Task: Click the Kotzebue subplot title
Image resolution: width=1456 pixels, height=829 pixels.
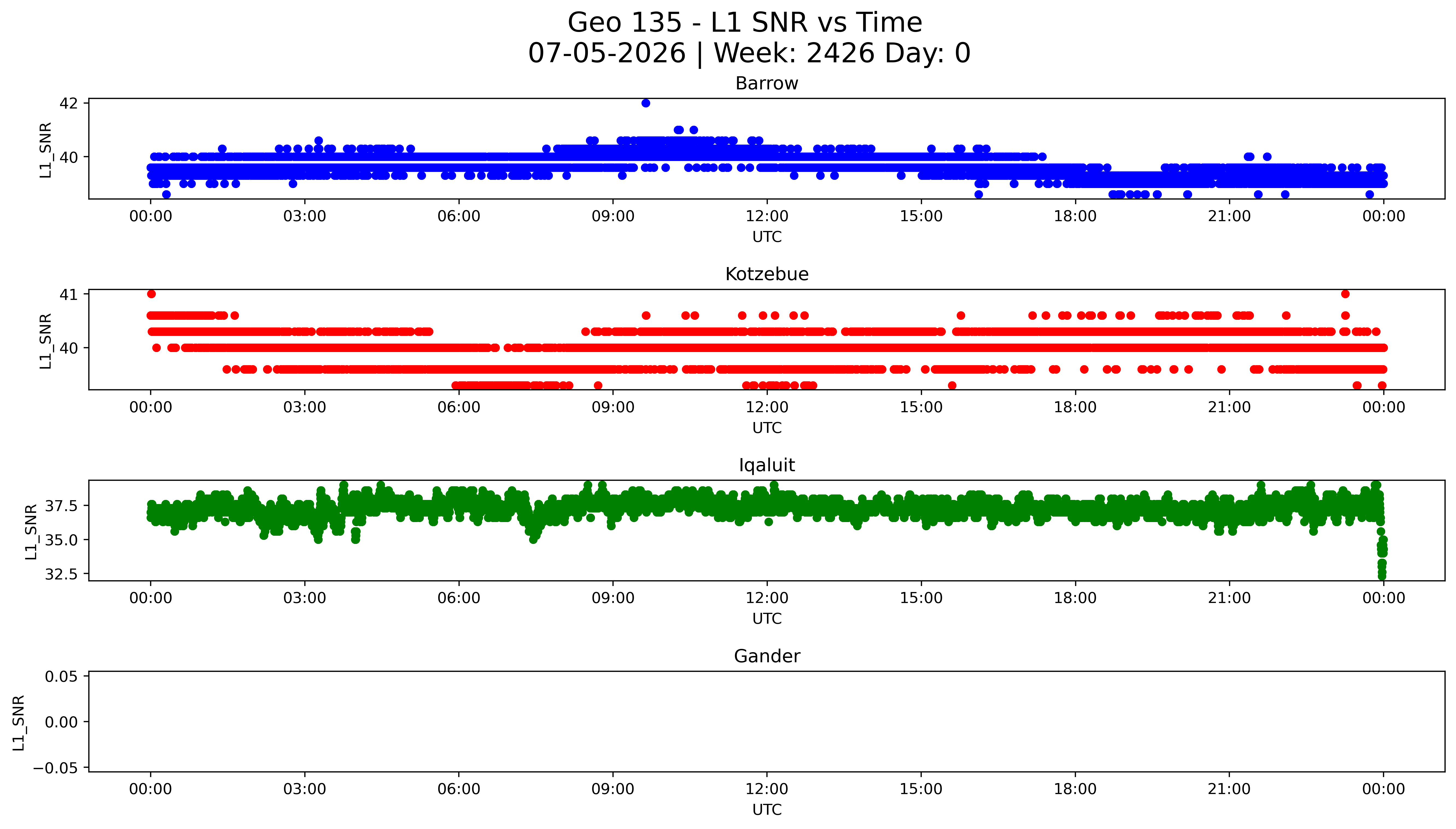Action: (x=766, y=274)
